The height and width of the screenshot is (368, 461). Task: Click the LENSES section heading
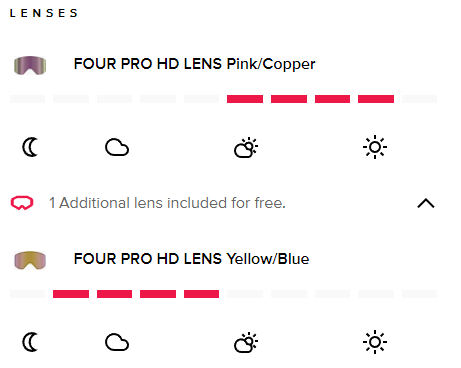(44, 13)
